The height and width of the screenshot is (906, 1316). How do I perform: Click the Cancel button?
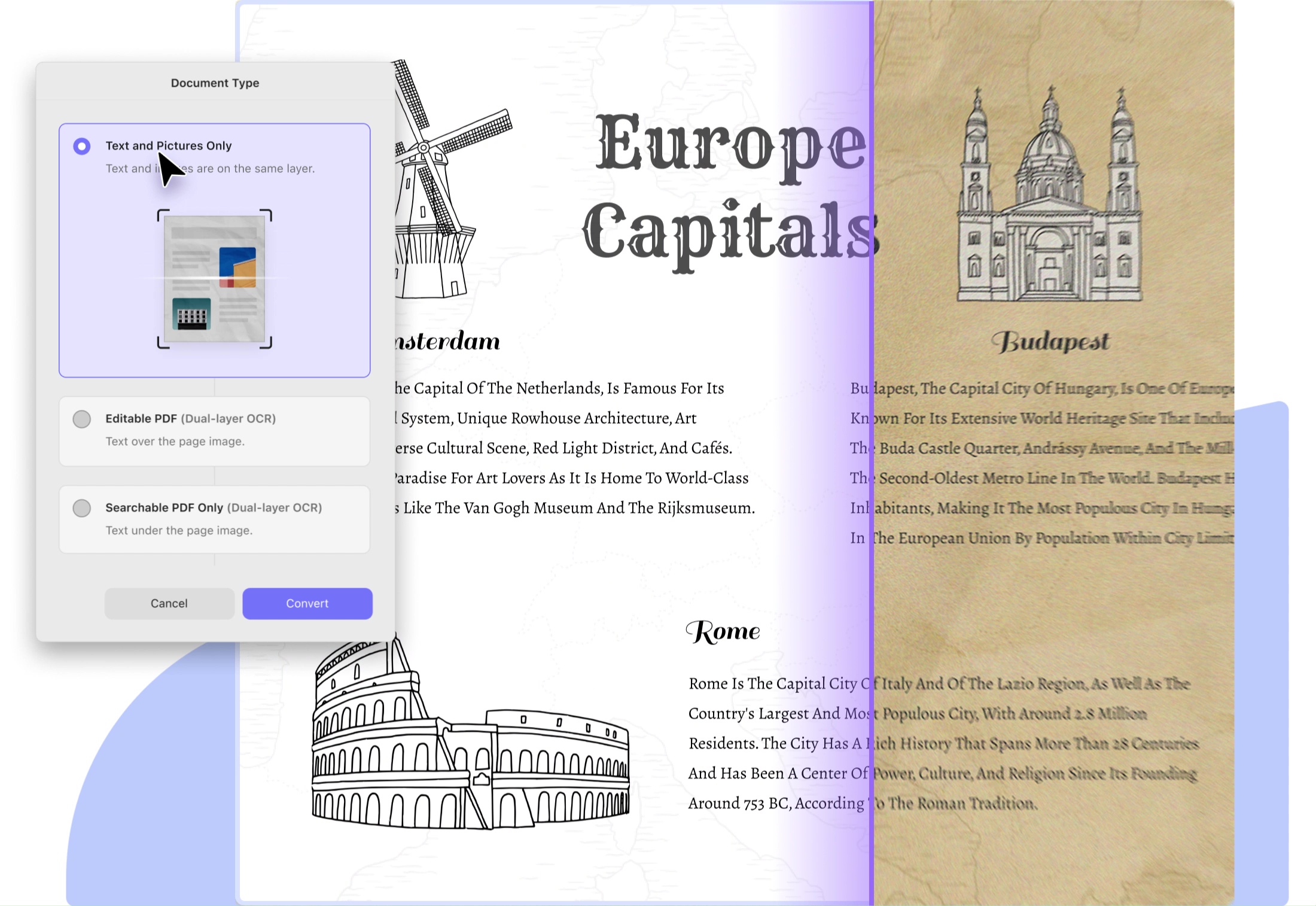coord(169,603)
